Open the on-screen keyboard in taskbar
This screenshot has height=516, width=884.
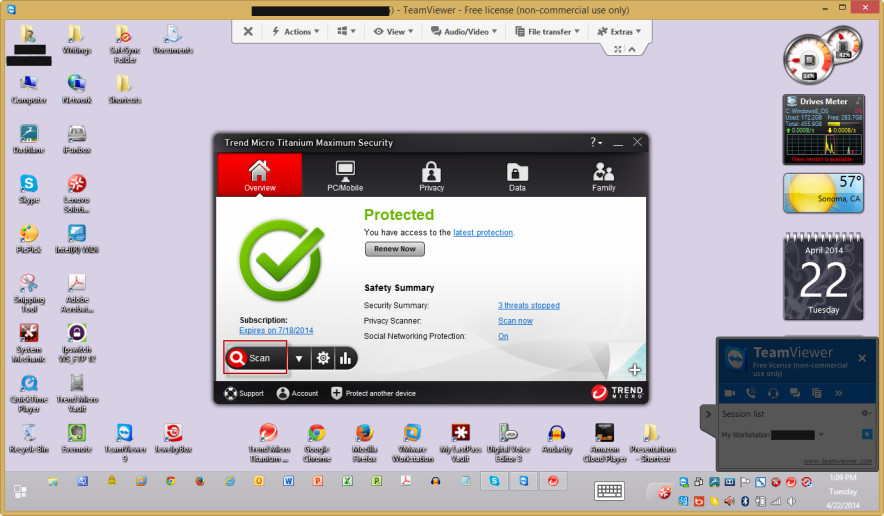coord(610,491)
